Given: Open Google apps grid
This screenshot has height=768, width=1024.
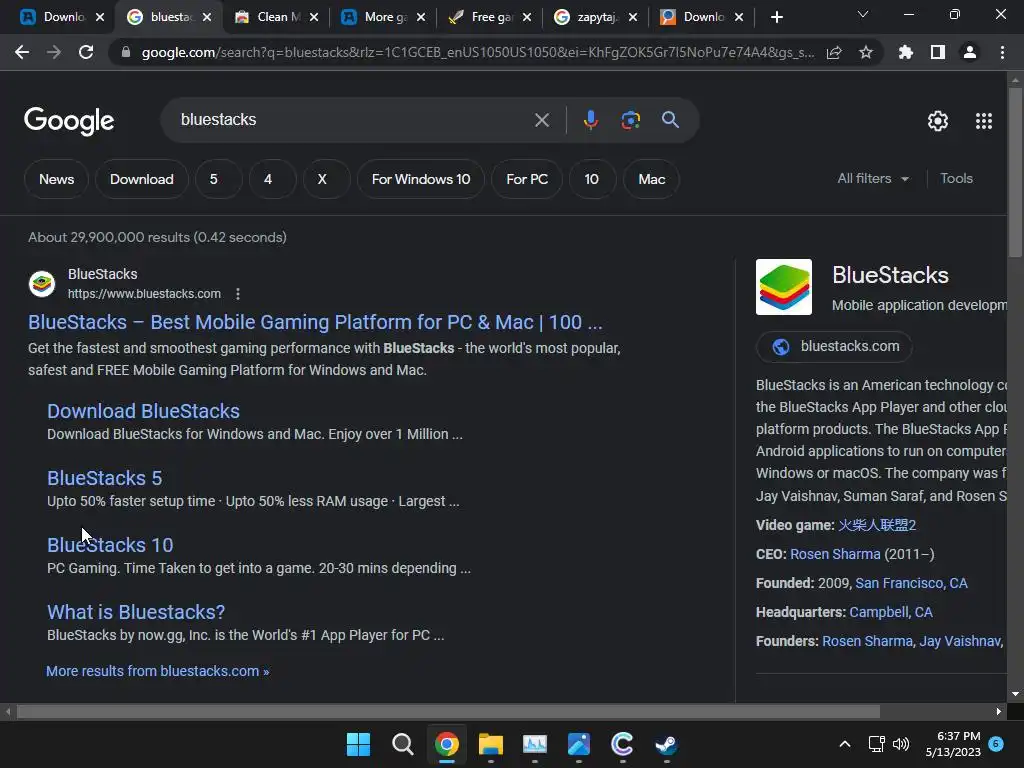Looking at the screenshot, I should coord(984,121).
